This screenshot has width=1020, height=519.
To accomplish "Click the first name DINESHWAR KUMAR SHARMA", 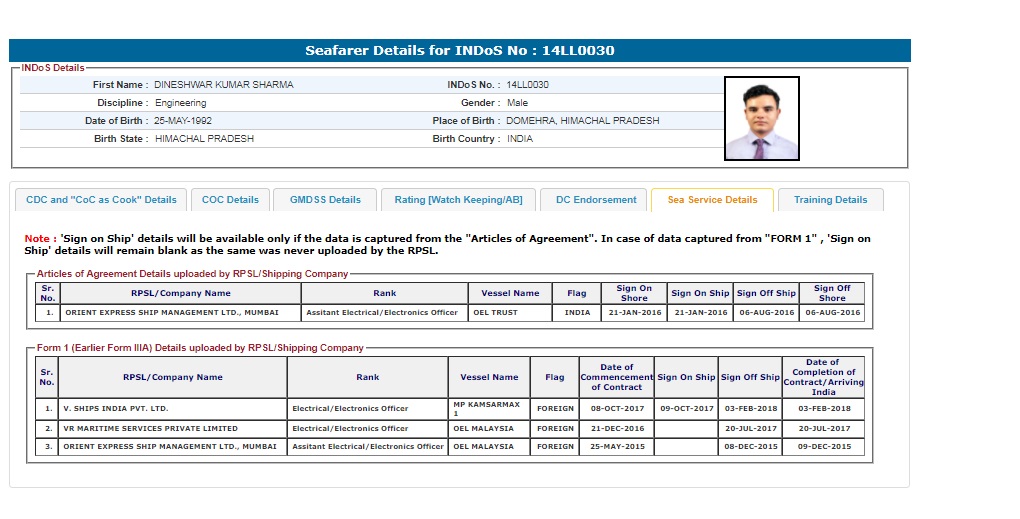I will 224,85.
